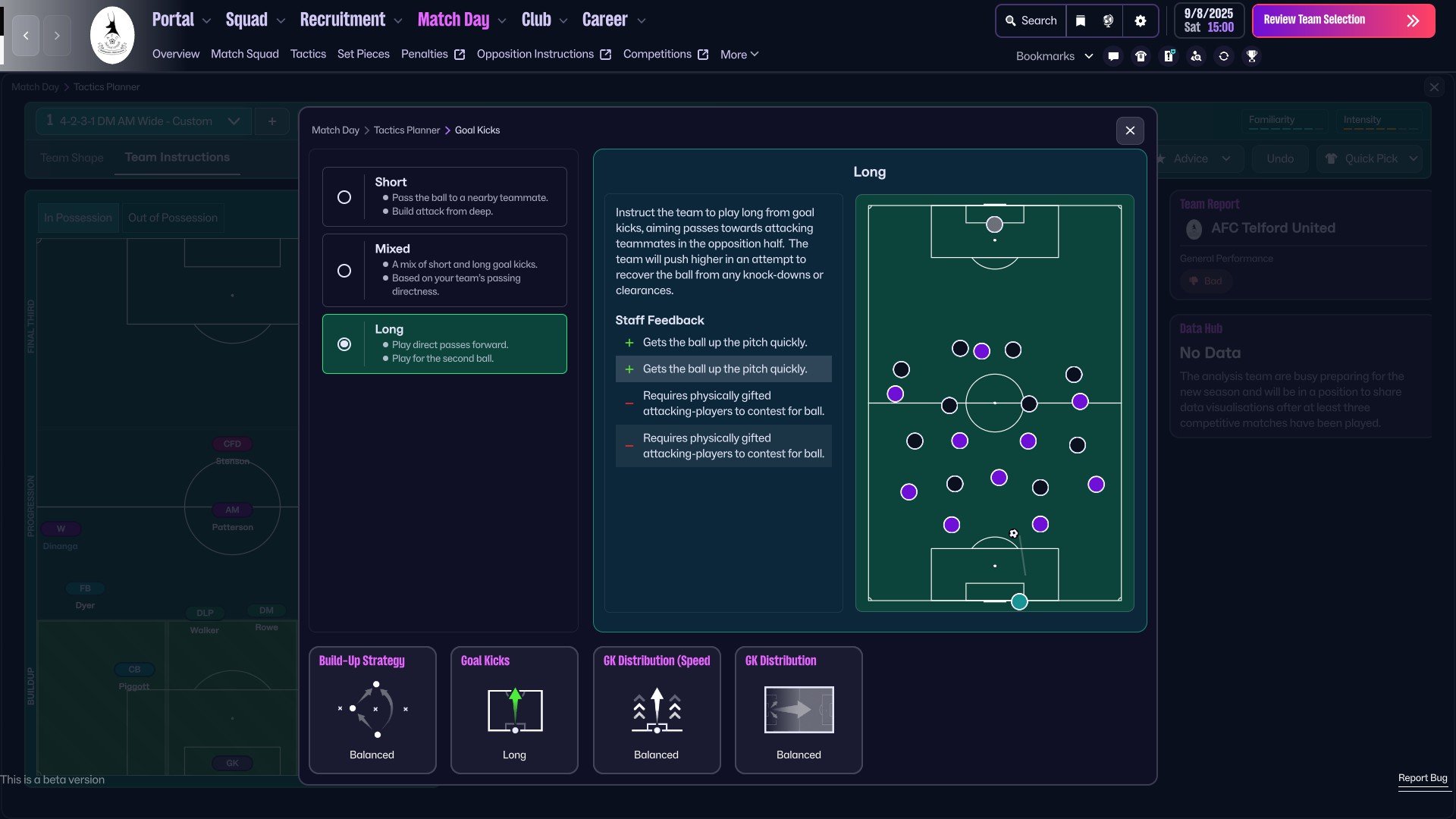Expand the More navigation dropdown
Image resolution: width=1456 pixels, height=819 pixels.
(739, 55)
